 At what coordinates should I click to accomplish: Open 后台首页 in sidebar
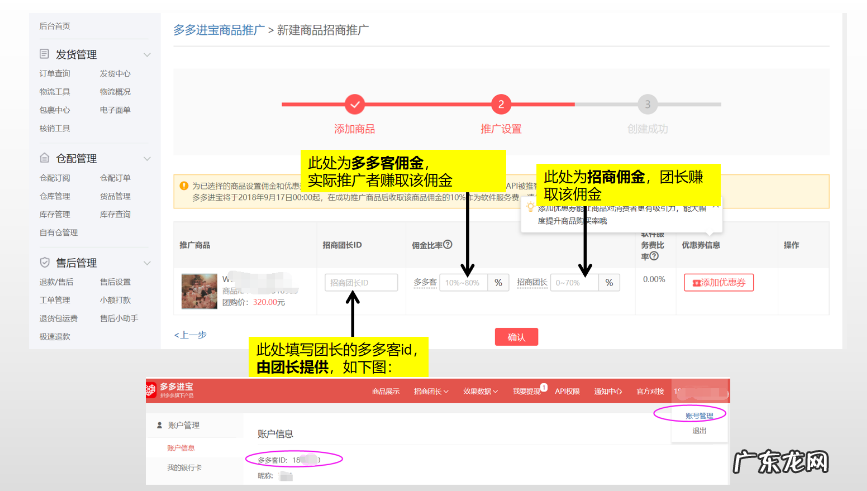click(x=55, y=26)
